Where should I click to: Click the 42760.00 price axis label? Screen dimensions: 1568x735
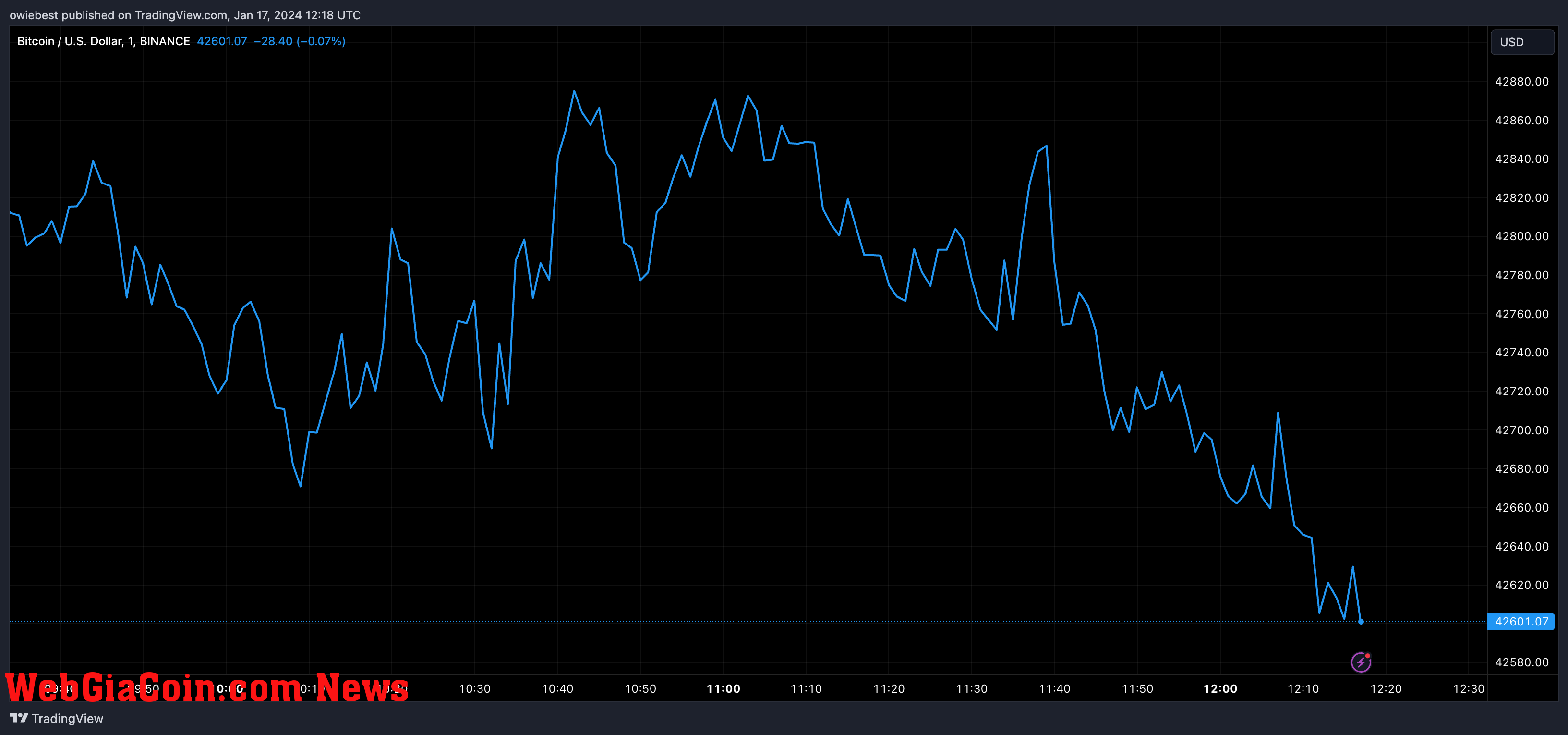coord(1522,314)
